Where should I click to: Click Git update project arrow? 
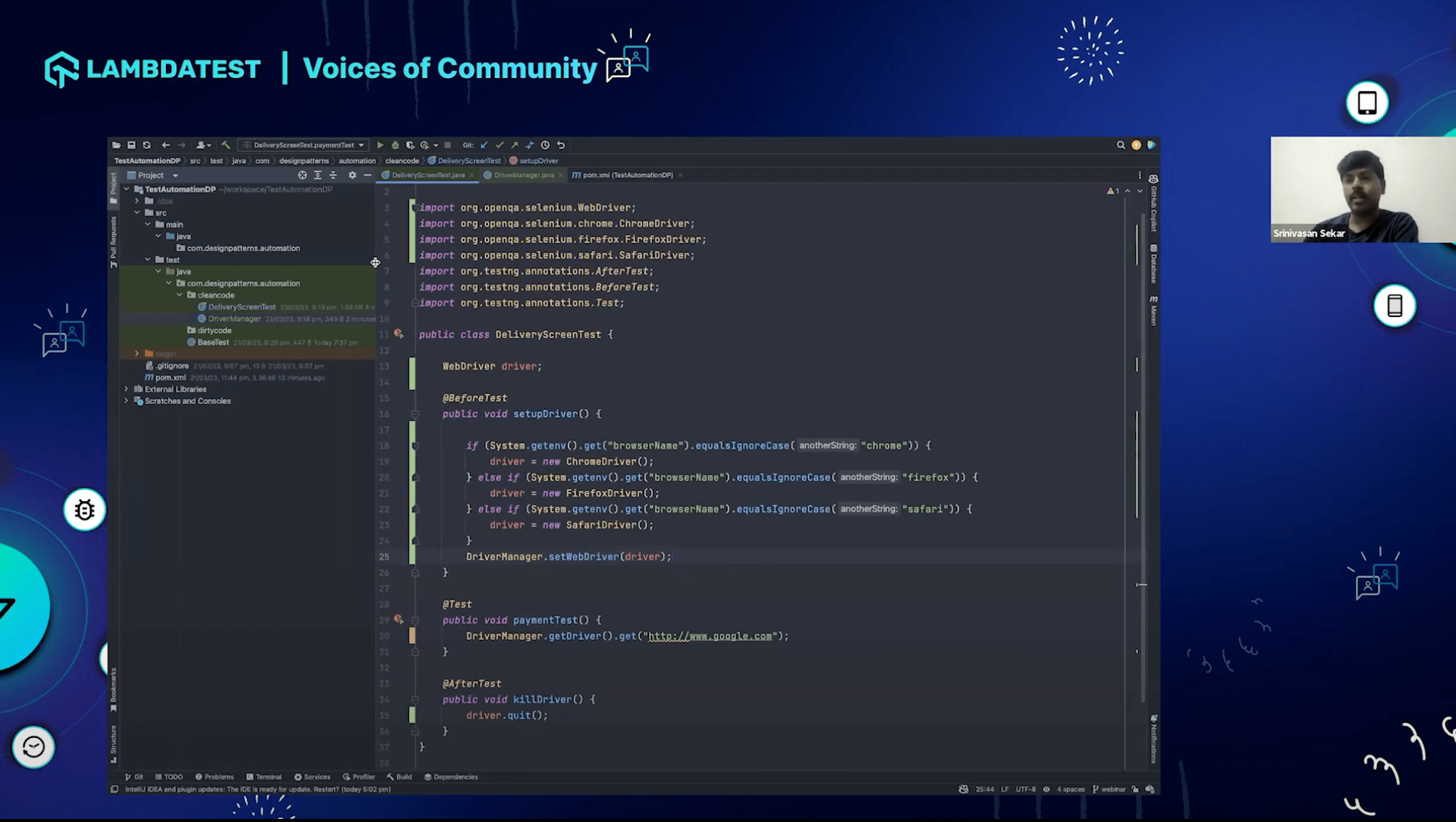pos(484,145)
